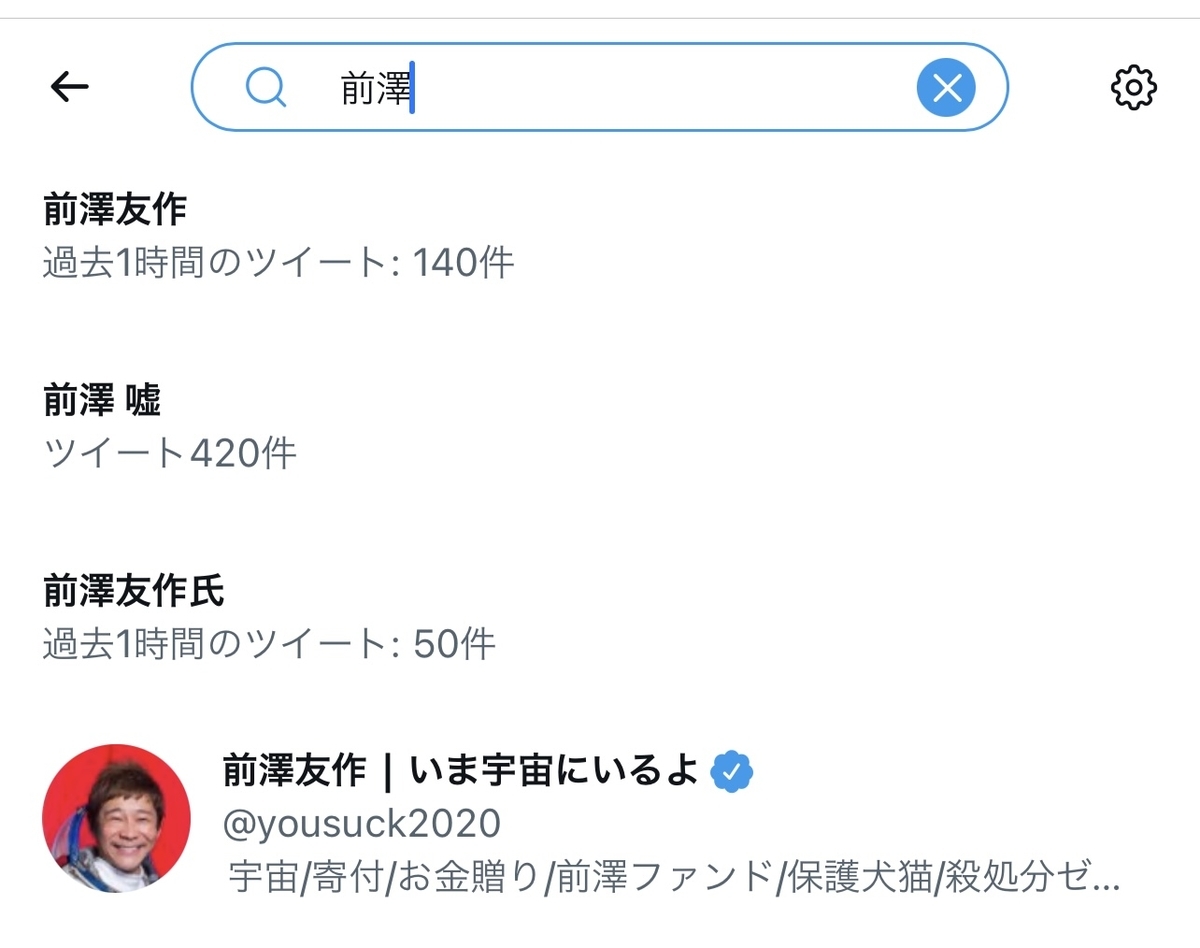
Task: Tap the blue X to clear search text
Action: click(x=945, y=88)
